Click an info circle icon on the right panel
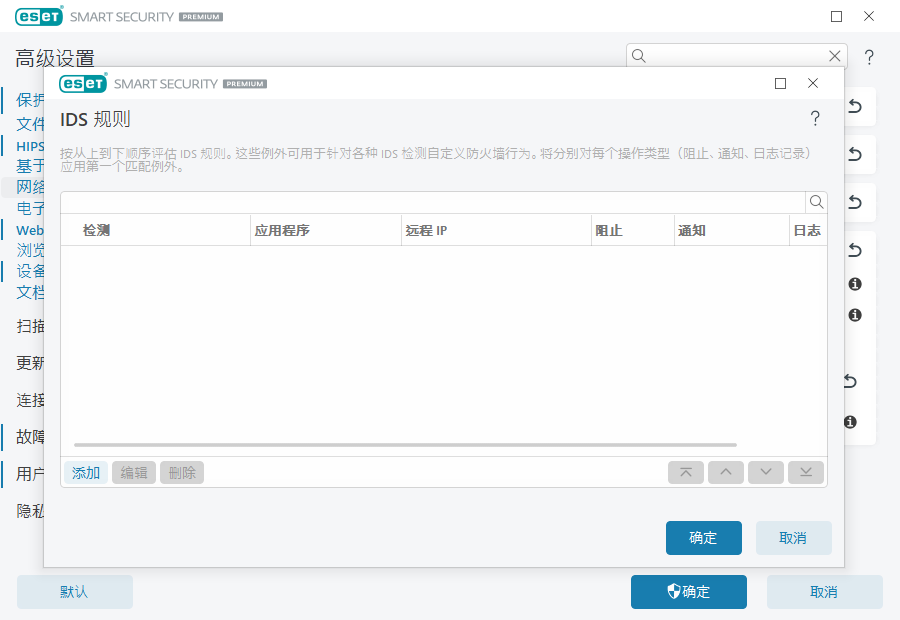 [x=851, y=285]
